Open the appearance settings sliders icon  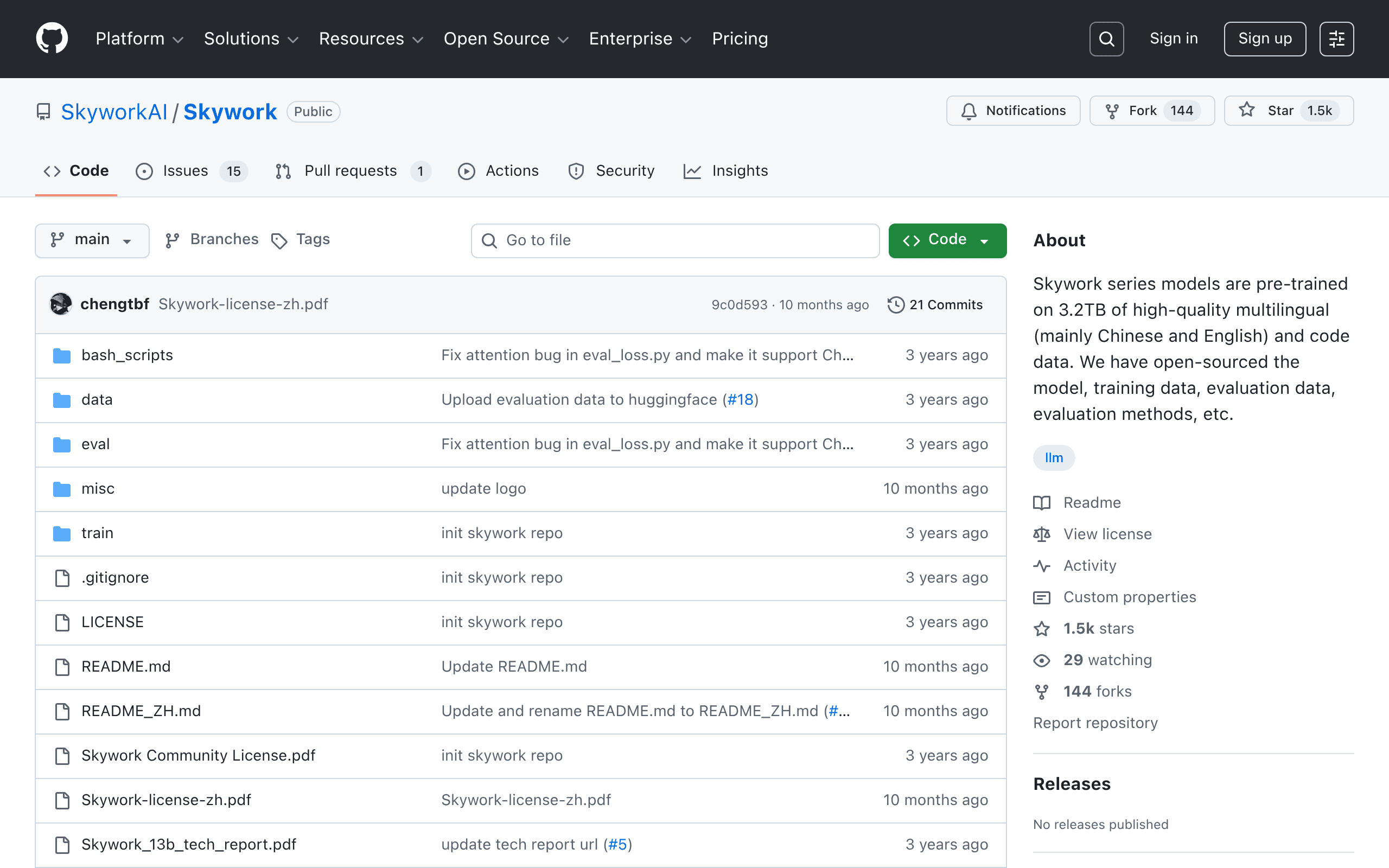1336,39
